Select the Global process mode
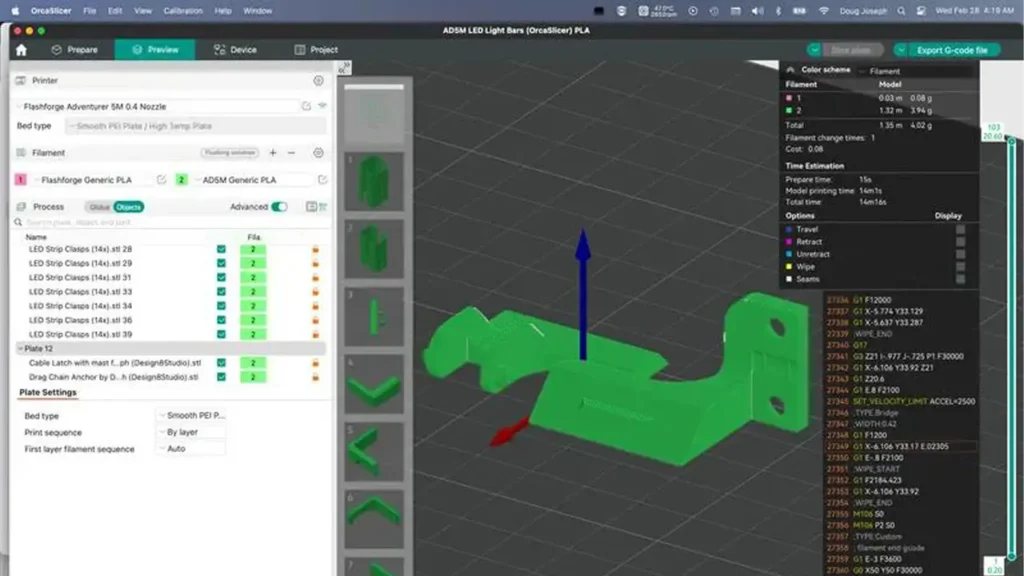 pyautogui.click(x=99, y=207)
